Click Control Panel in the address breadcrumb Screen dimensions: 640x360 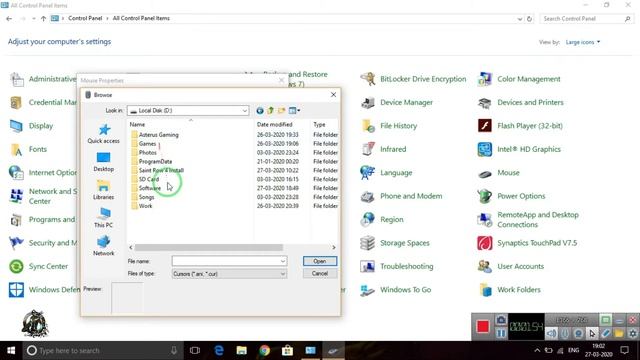pos(85,18)
